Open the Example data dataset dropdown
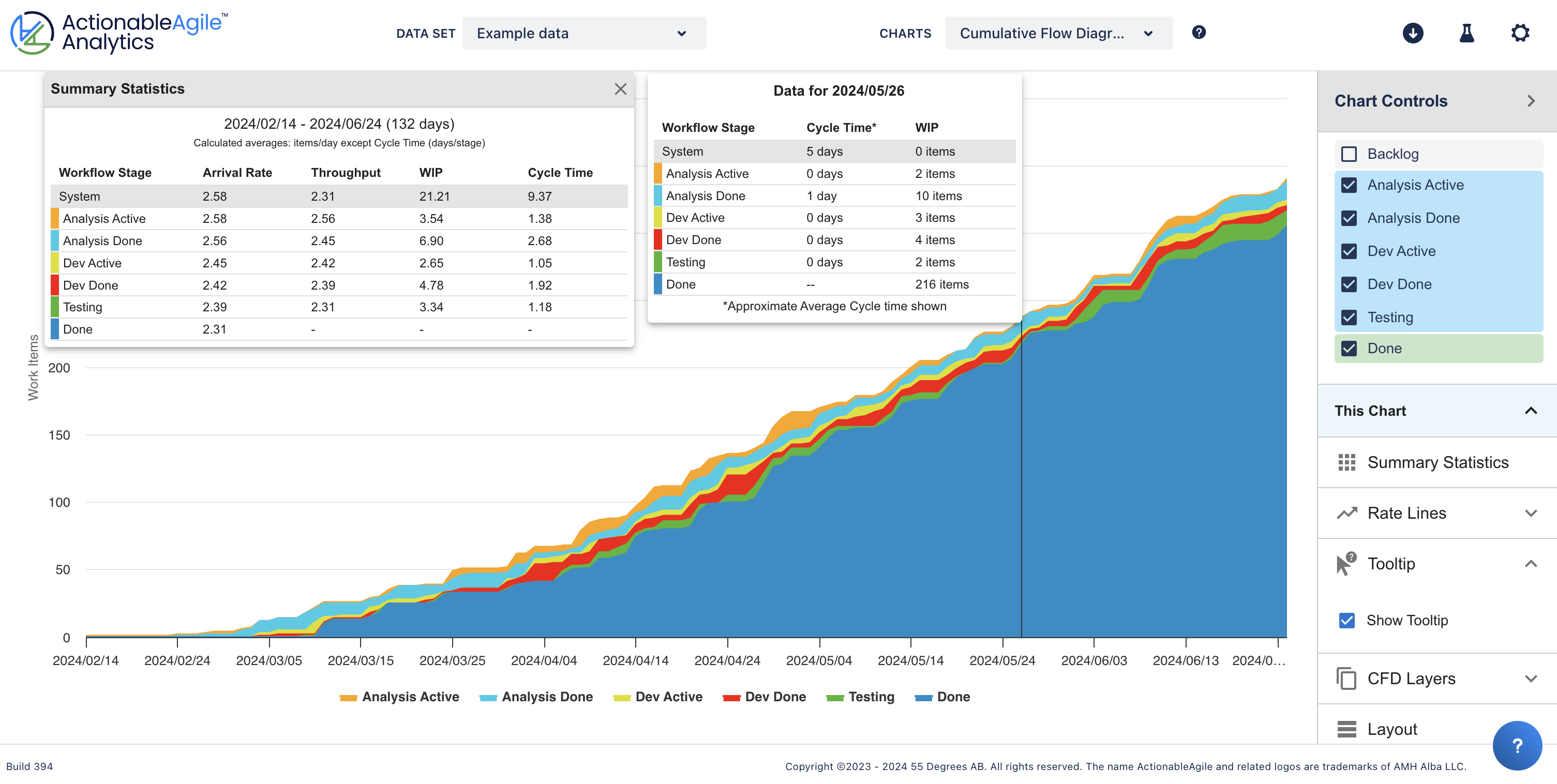The width and height of the screenshot is (1557, 784). [x=583, y=33]
